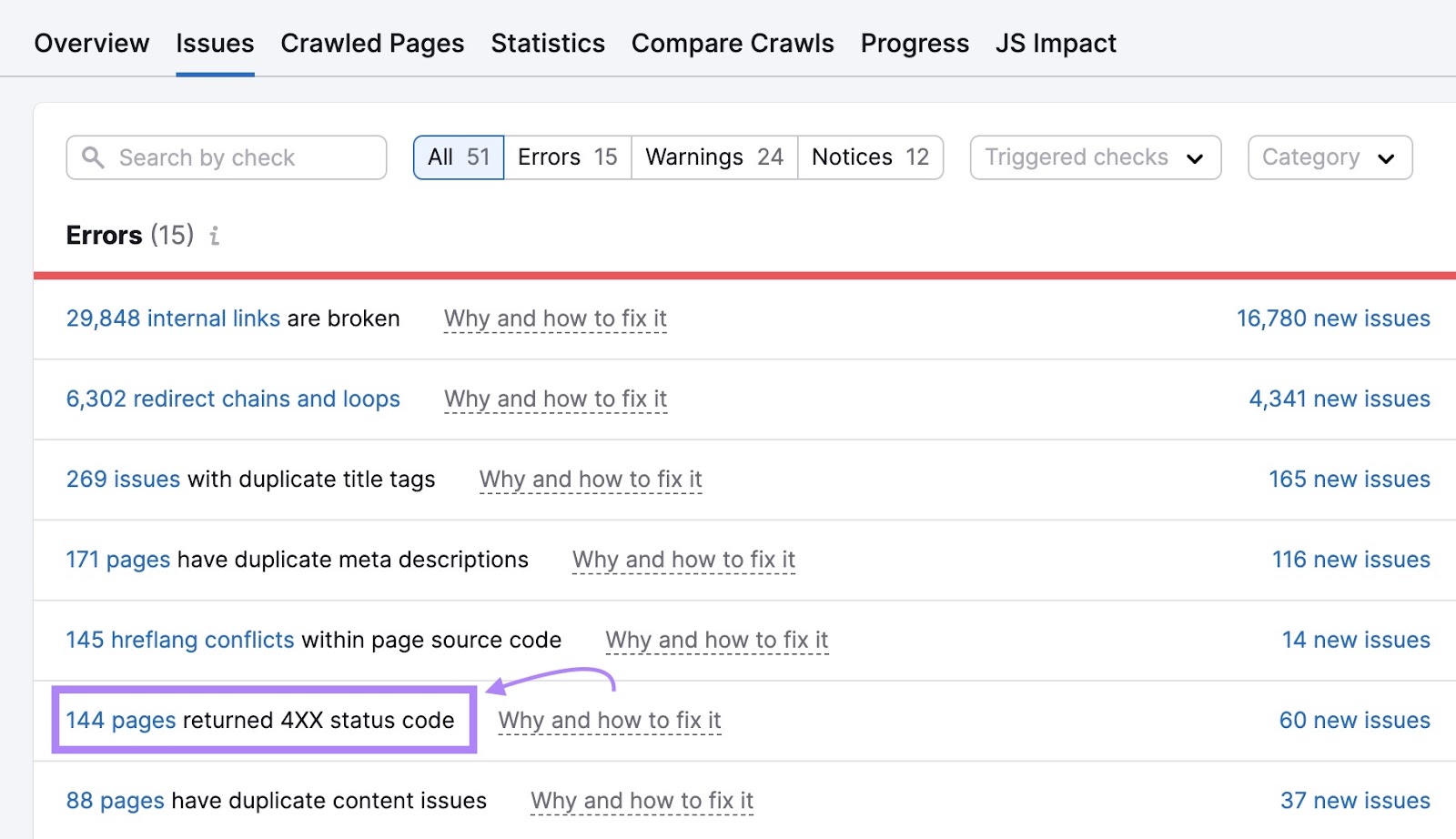Go to the Statistics tab

pos(548,43)
